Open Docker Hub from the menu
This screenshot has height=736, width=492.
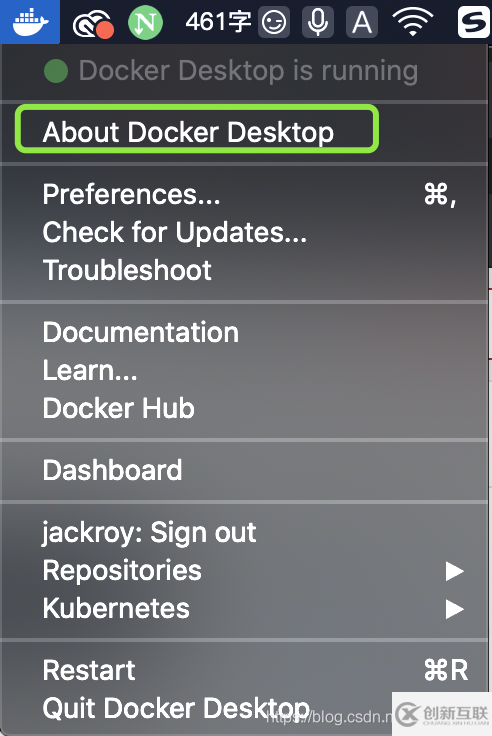coord(244,408)
